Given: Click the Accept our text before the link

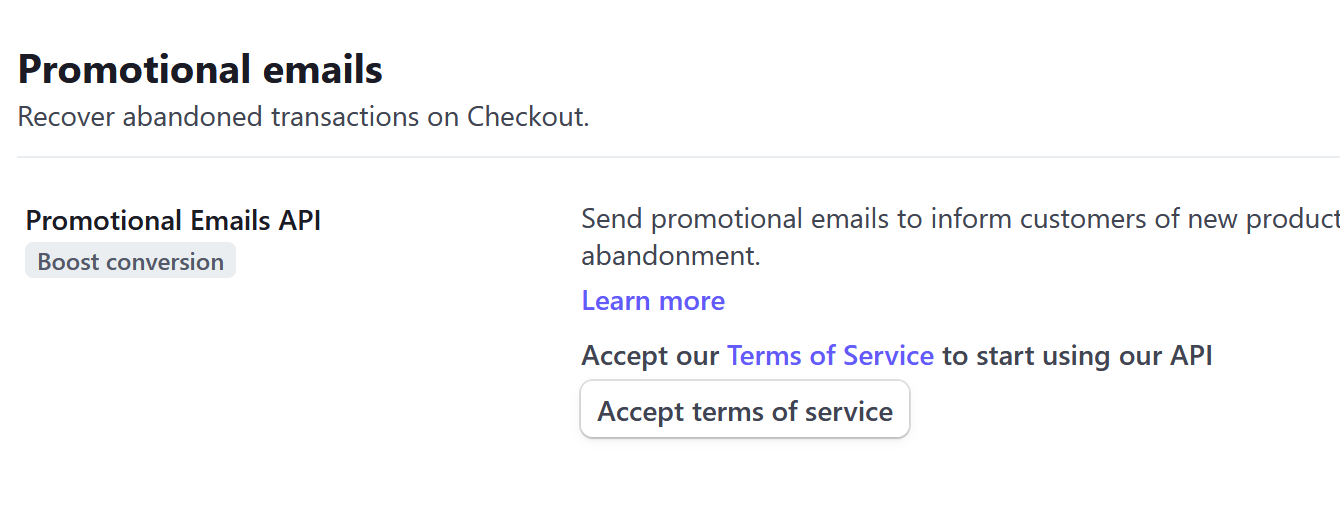Looking at the screenshot, I should coord(650,356).
